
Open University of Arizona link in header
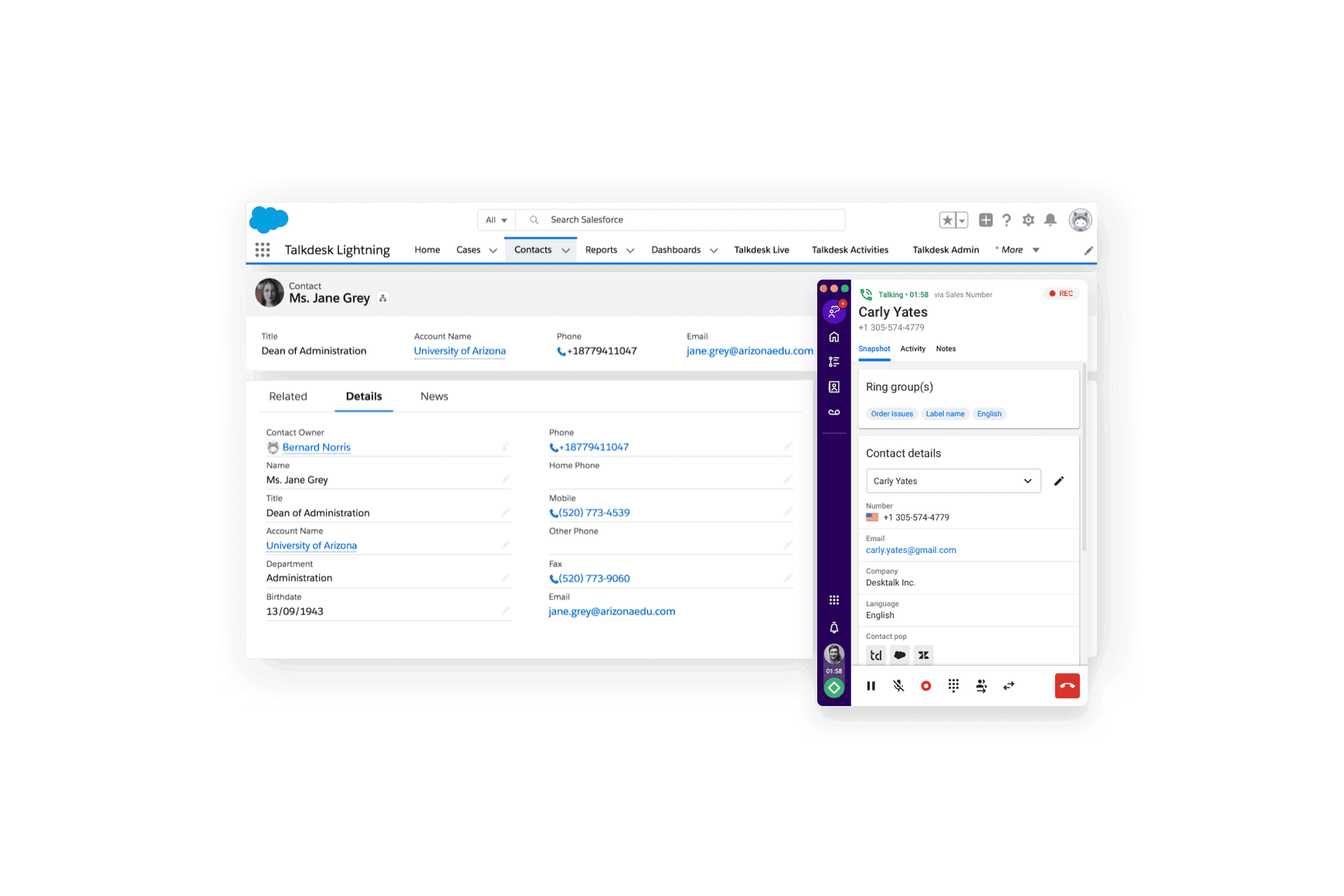(x=460, y=351)
